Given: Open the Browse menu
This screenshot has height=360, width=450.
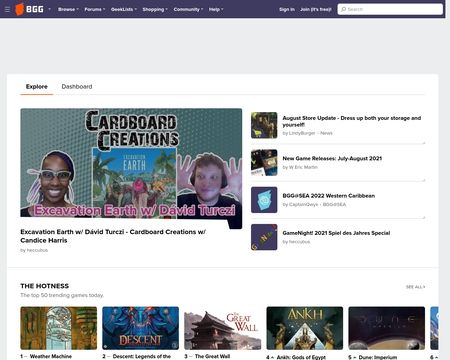Looking at the screenshot, I should [x=68, y=9].
